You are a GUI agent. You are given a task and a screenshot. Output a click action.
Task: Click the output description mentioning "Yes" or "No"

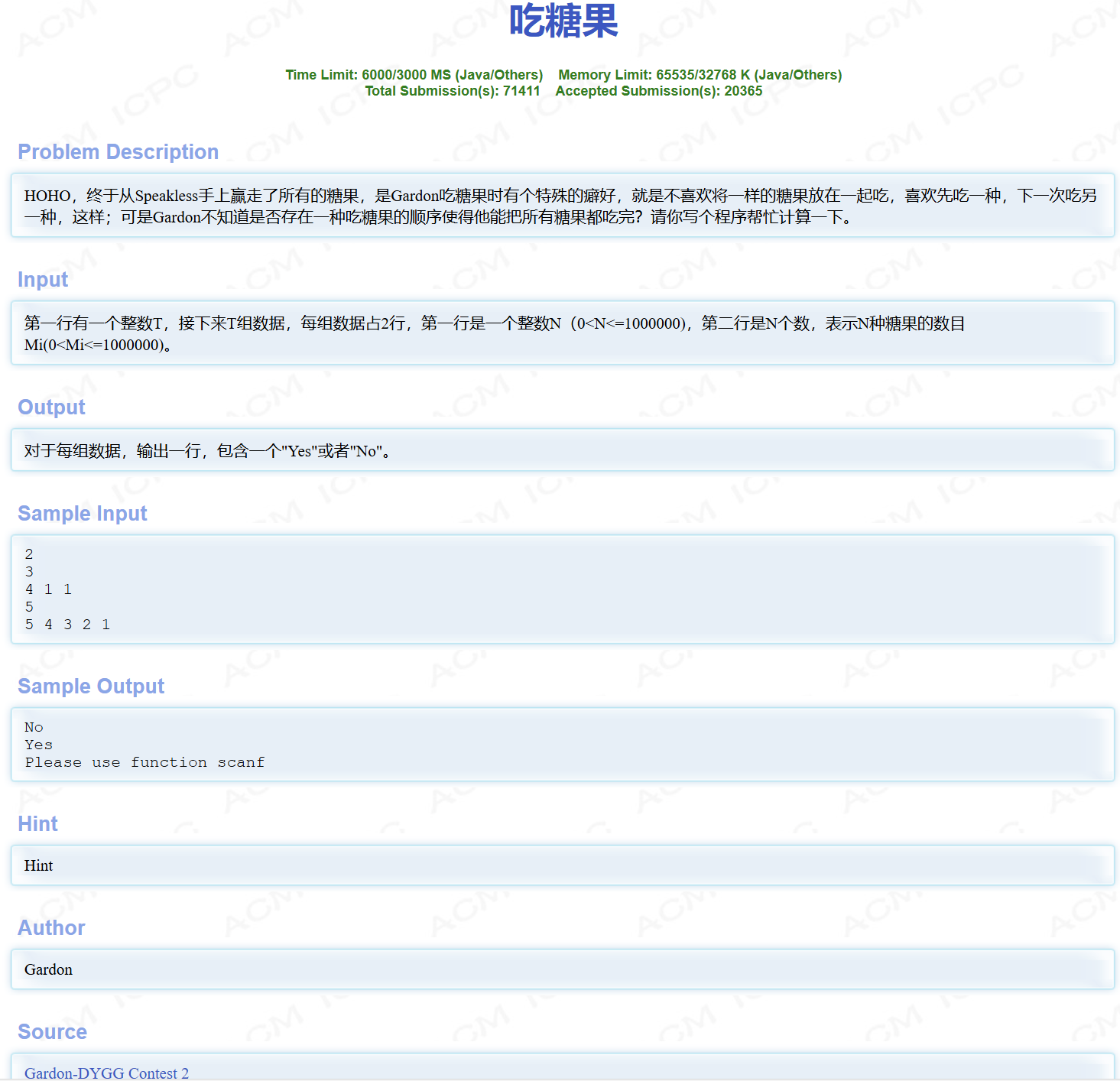pos(208,451)
